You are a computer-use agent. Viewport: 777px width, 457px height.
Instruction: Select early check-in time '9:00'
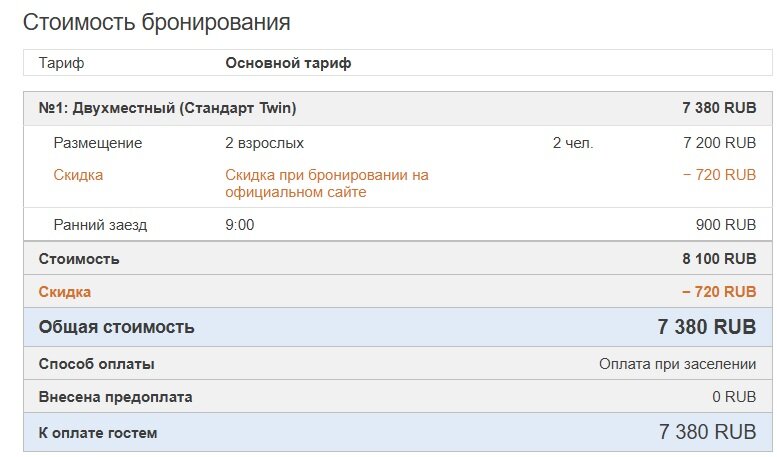pos(239,225)
